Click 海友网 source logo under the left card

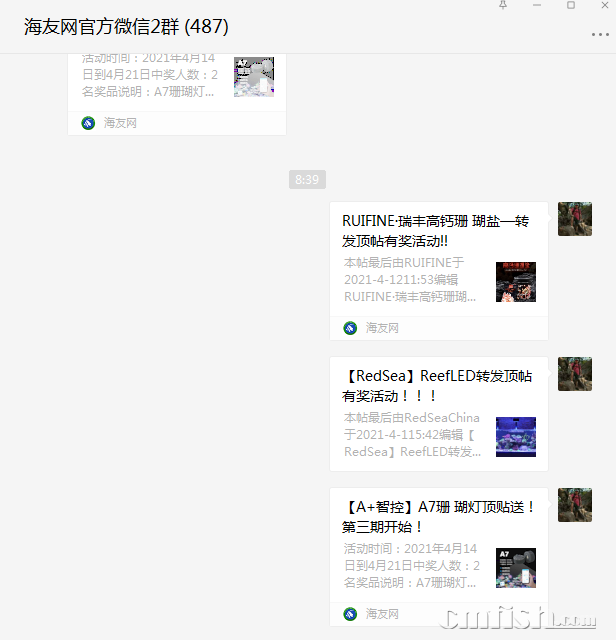click(88, 123)
